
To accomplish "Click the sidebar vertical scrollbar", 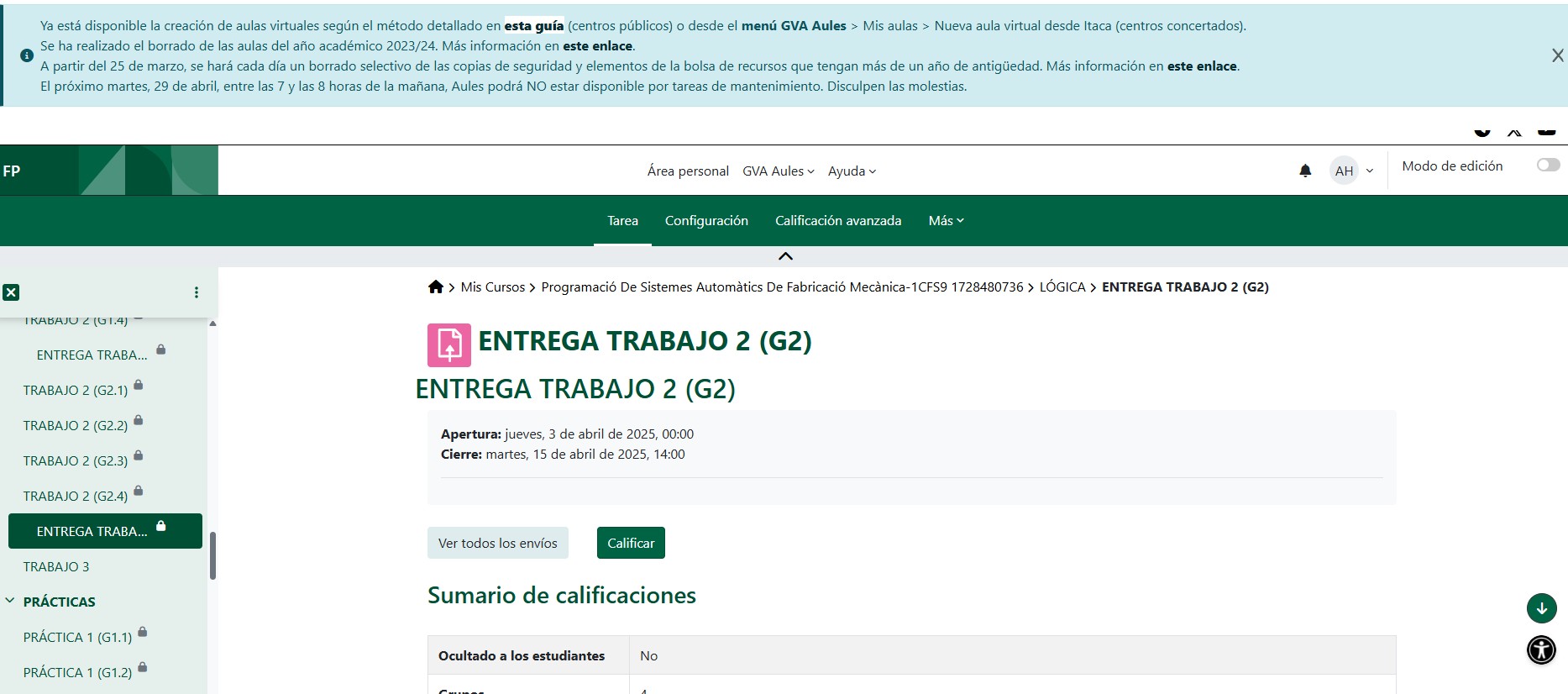I will [x=212, y=555].
